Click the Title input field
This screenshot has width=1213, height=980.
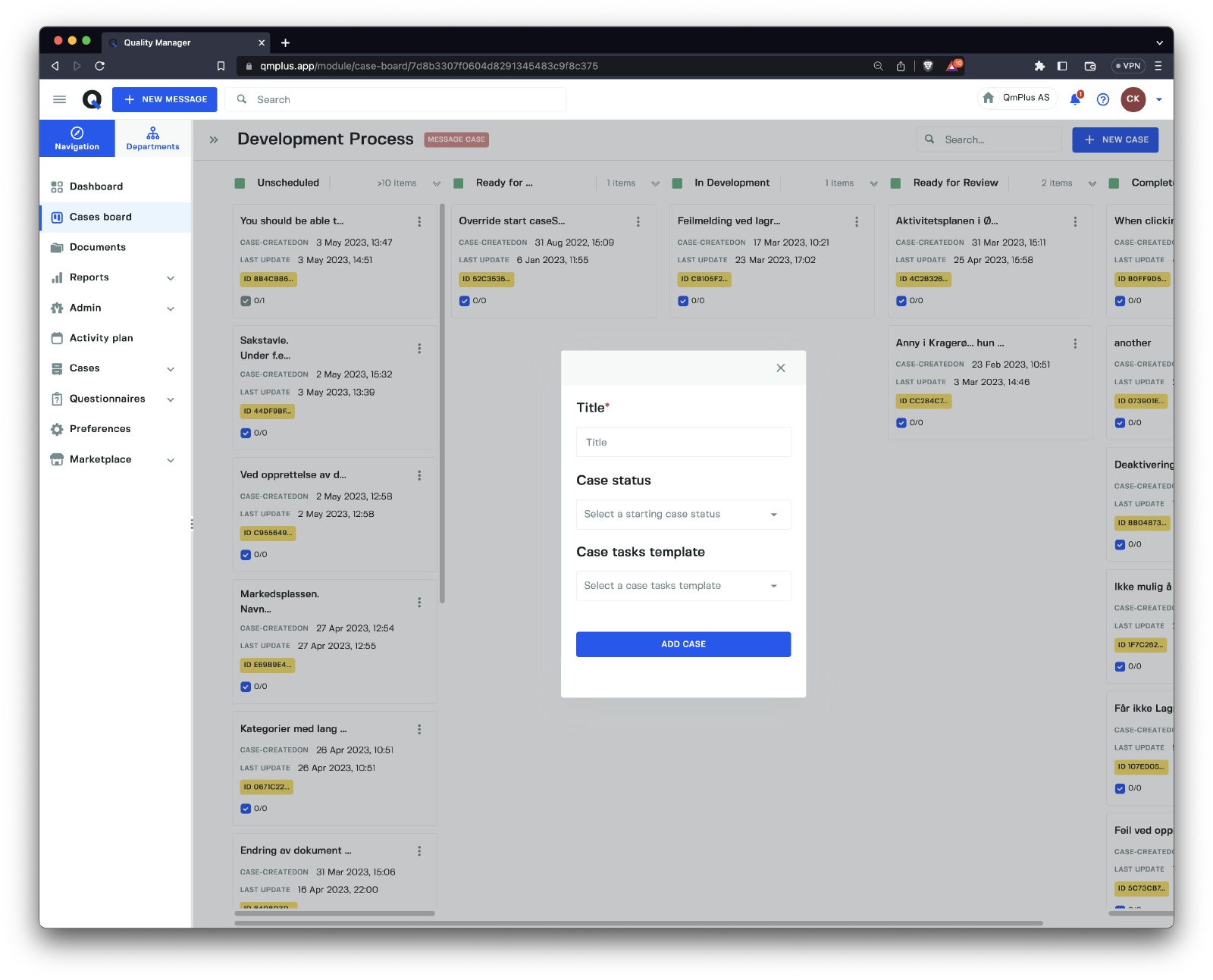pyautogui.click(x=683, y=443)
